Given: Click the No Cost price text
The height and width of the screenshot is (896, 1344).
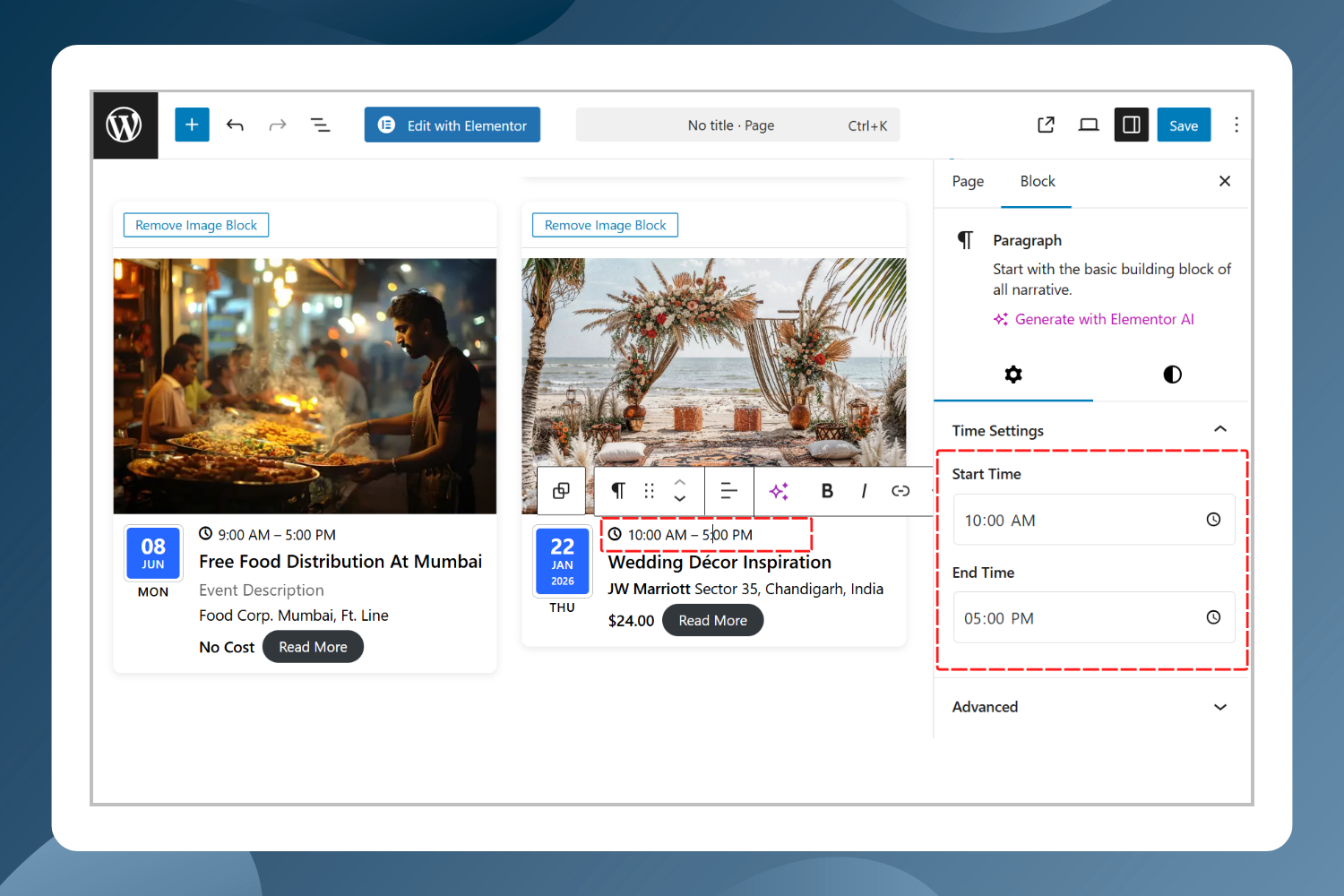Looking at the screenshot, I should [x=227, y=647].
